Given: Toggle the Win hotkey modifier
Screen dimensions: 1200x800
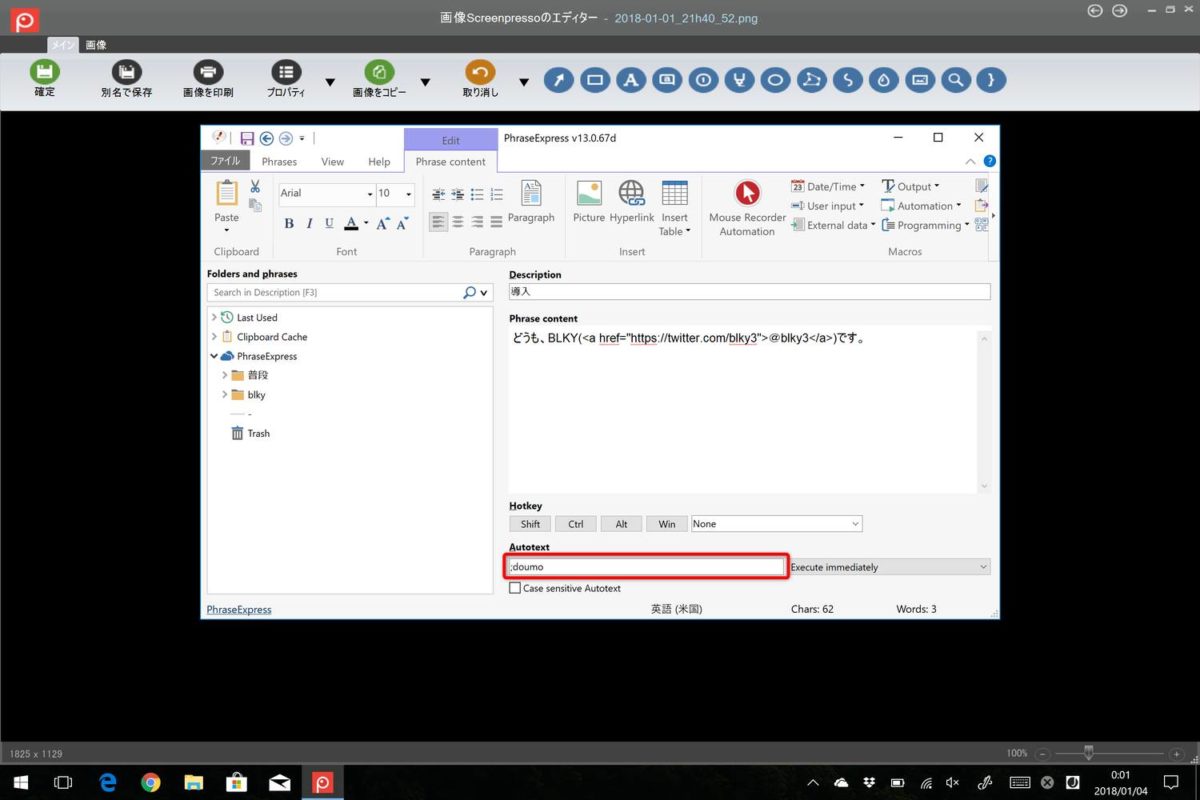Looking at the screenshot, I should [x=667, y=524].
